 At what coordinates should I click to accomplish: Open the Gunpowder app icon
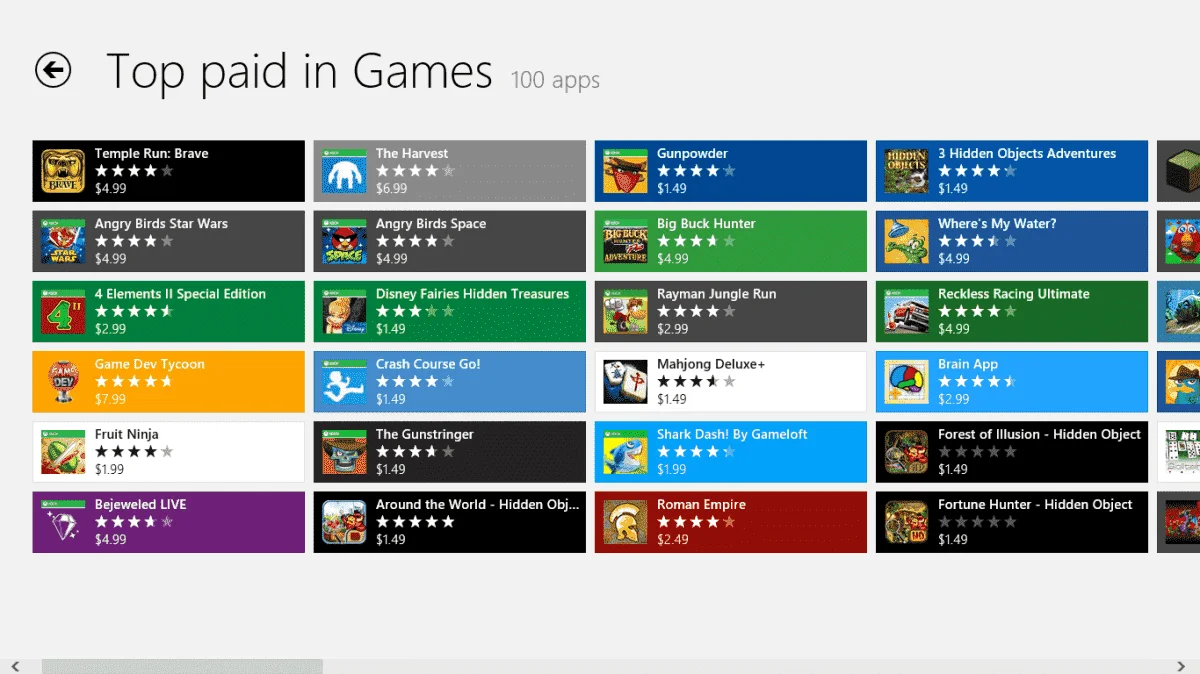[x=625, y=171]
